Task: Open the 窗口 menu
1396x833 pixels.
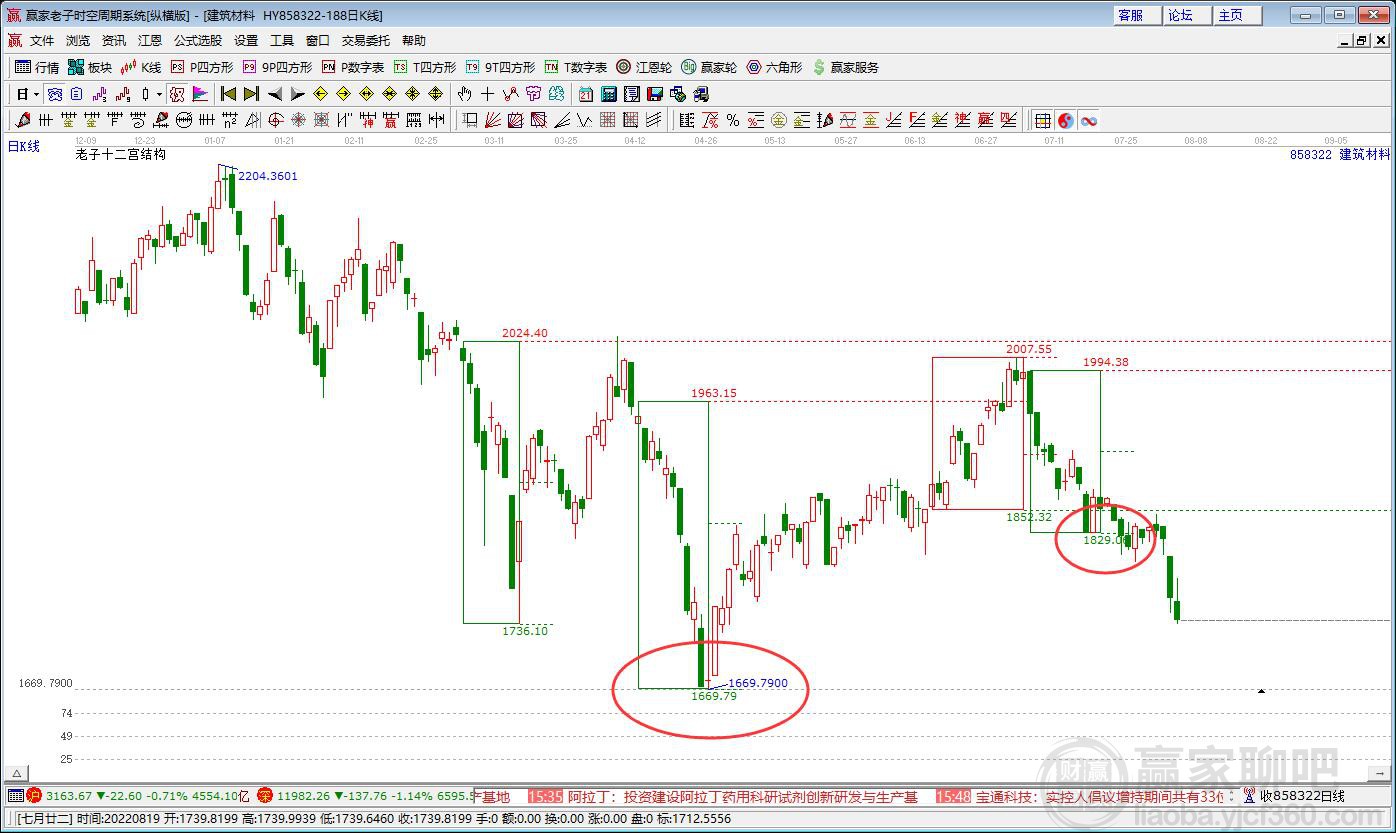Action: coord(318,41)
